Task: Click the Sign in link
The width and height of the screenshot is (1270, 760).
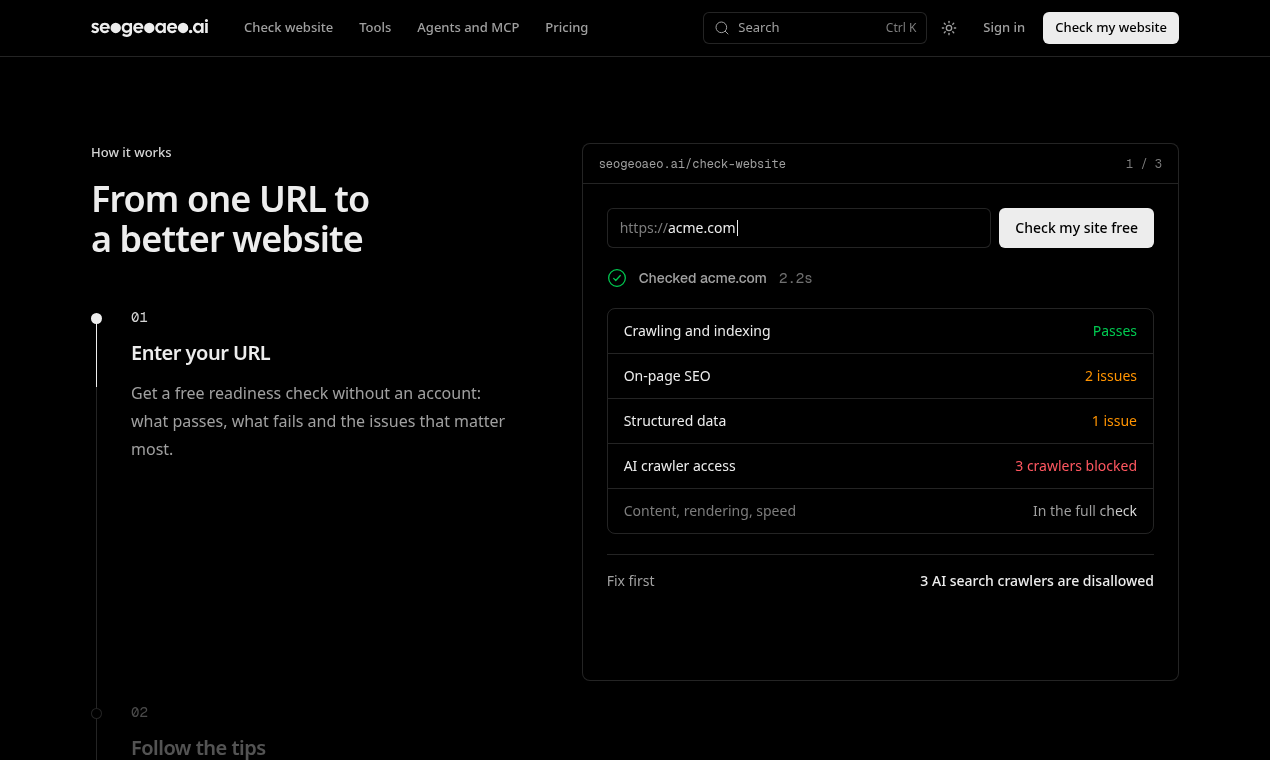Action: coord(1004,28)
